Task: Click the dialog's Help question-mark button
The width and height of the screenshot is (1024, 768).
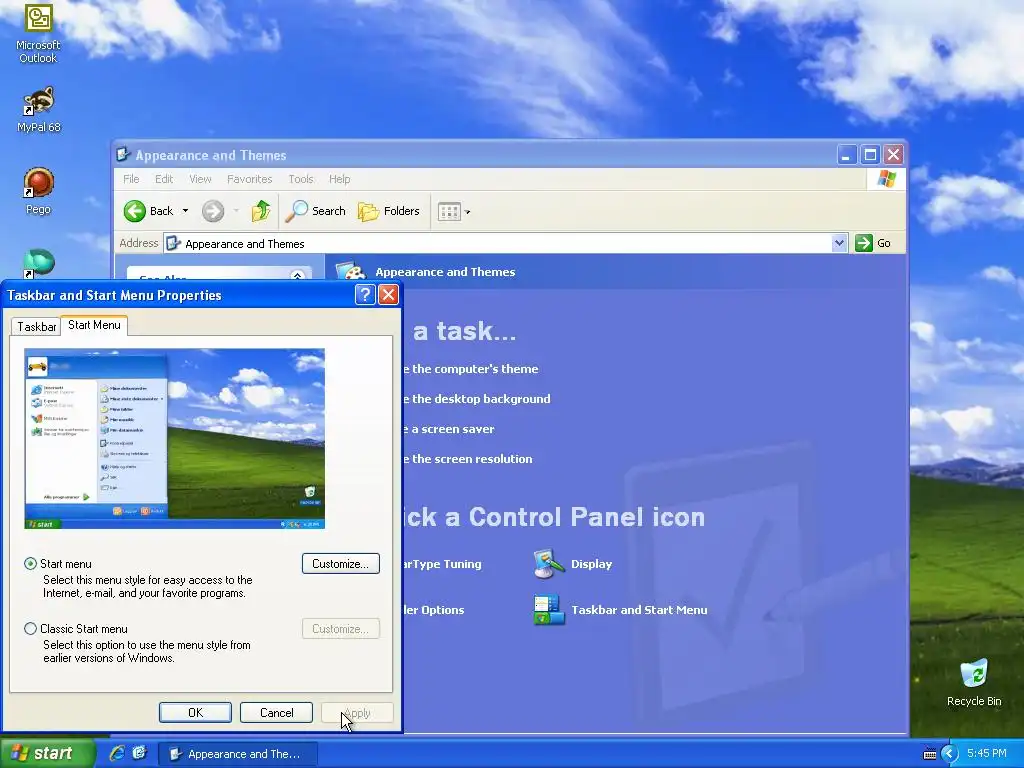Action: 365,295
